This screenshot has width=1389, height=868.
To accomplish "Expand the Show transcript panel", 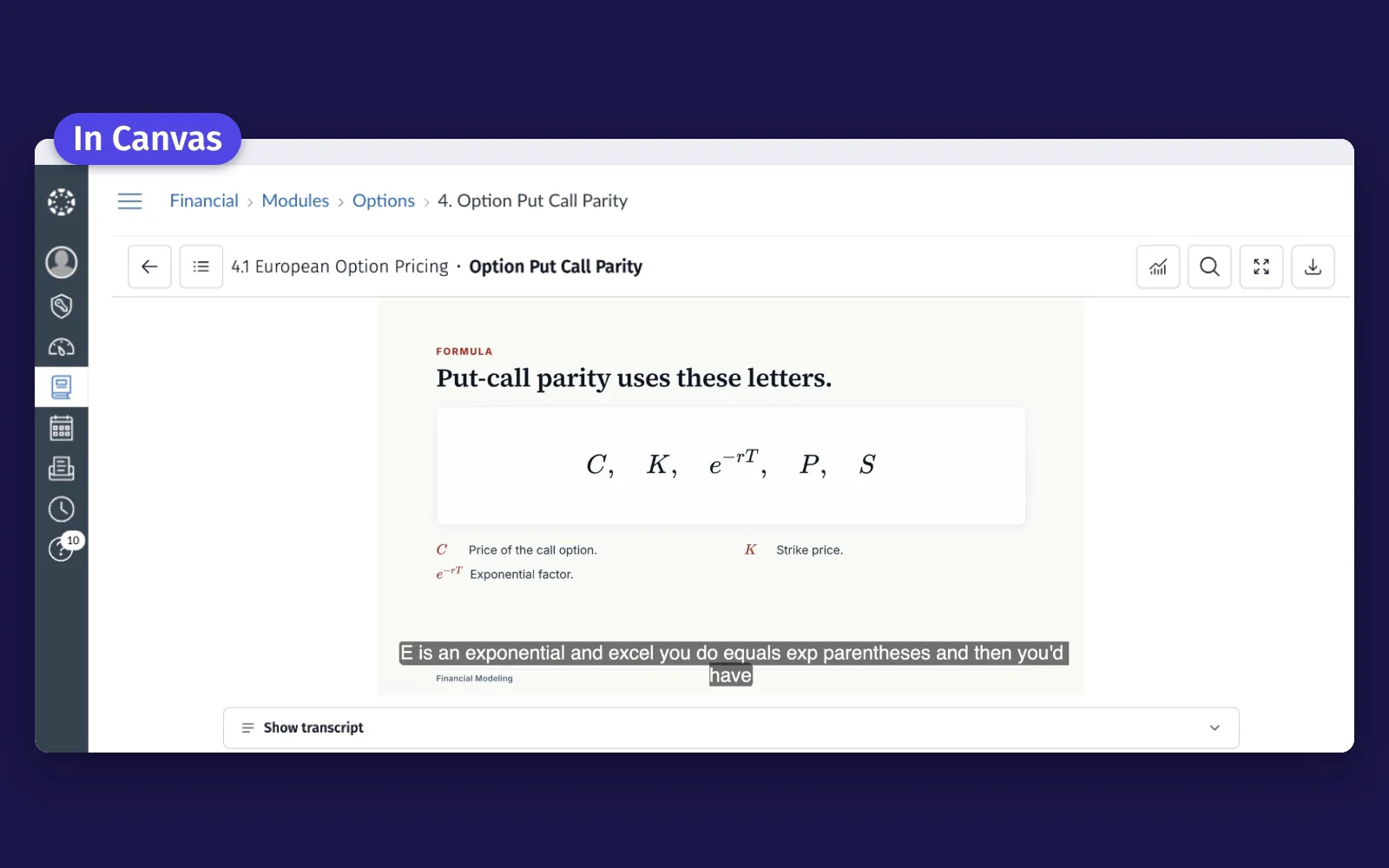I will coord(731,727).
